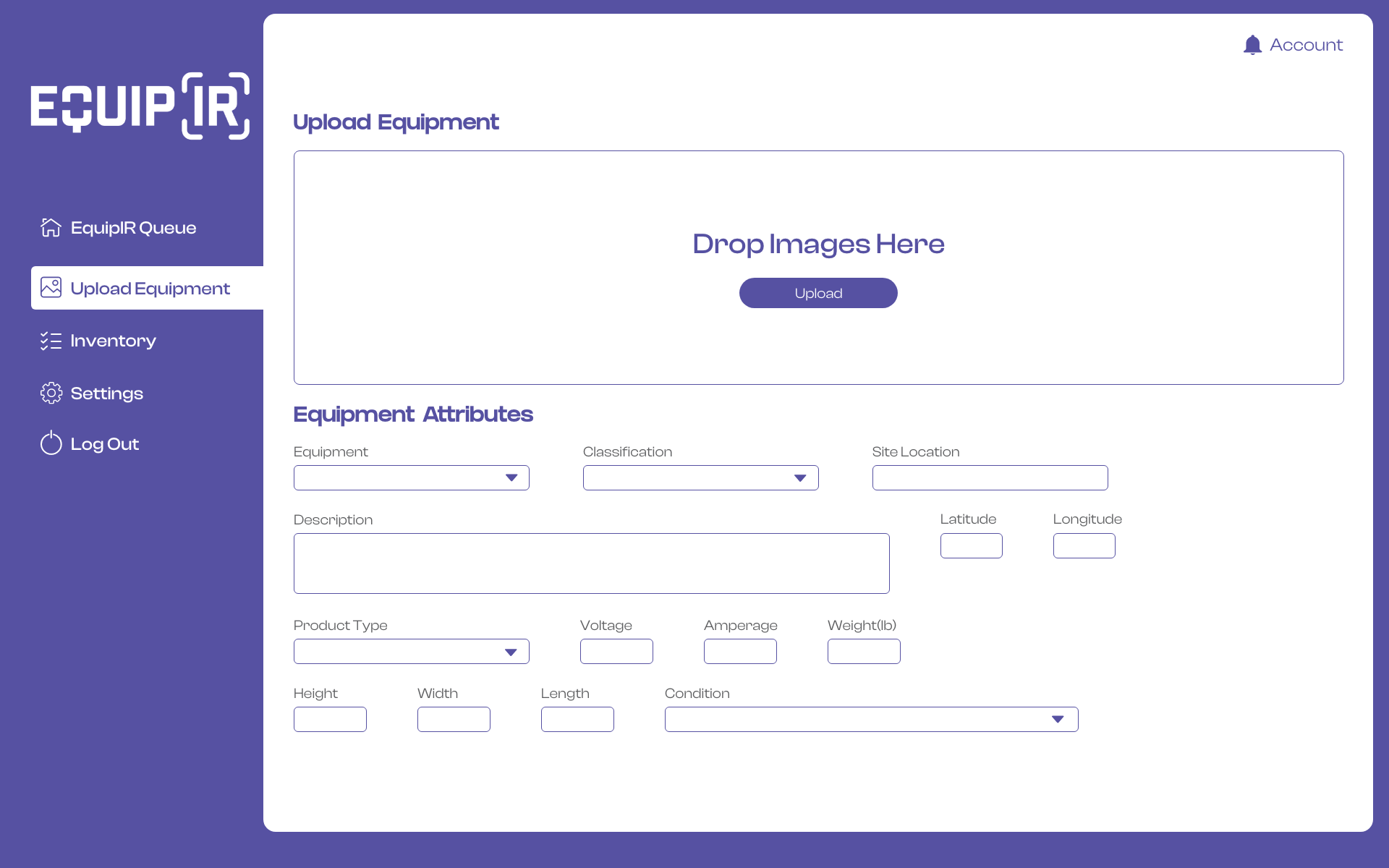This screenshot has width=1389, height=868.
Task: Select EquipIR Queue in the sidebar
Action: [x=133, y=228]
